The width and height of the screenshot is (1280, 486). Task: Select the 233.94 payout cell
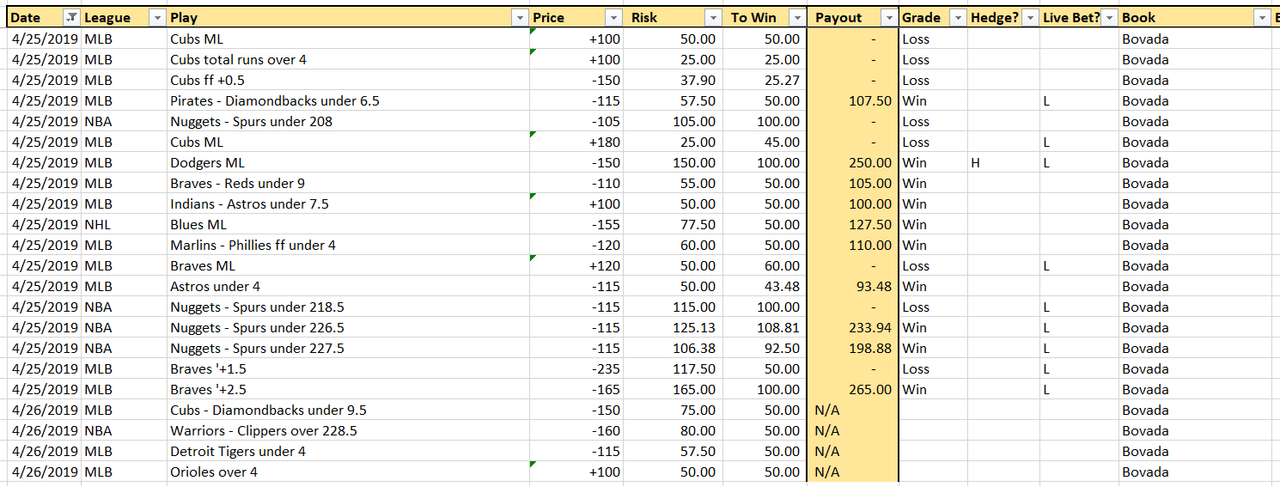pyautogui.click(x=853, y=328)
